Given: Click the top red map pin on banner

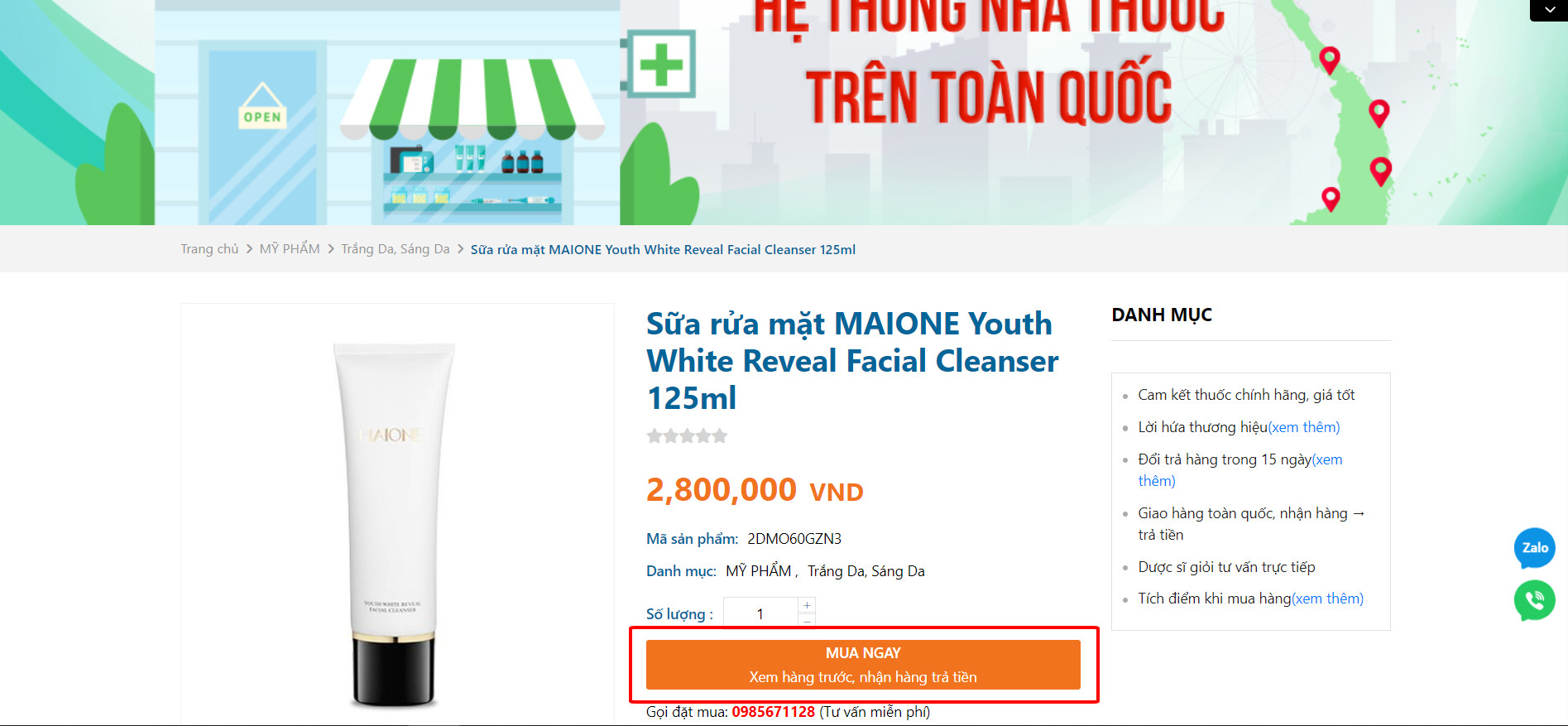Looking at the screenshot, I should (x=1330, y=60).
